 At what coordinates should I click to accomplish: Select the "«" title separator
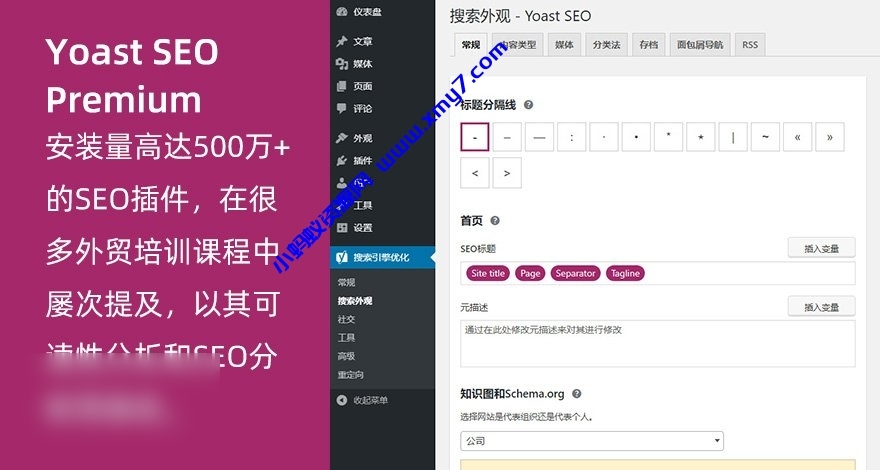798,137
